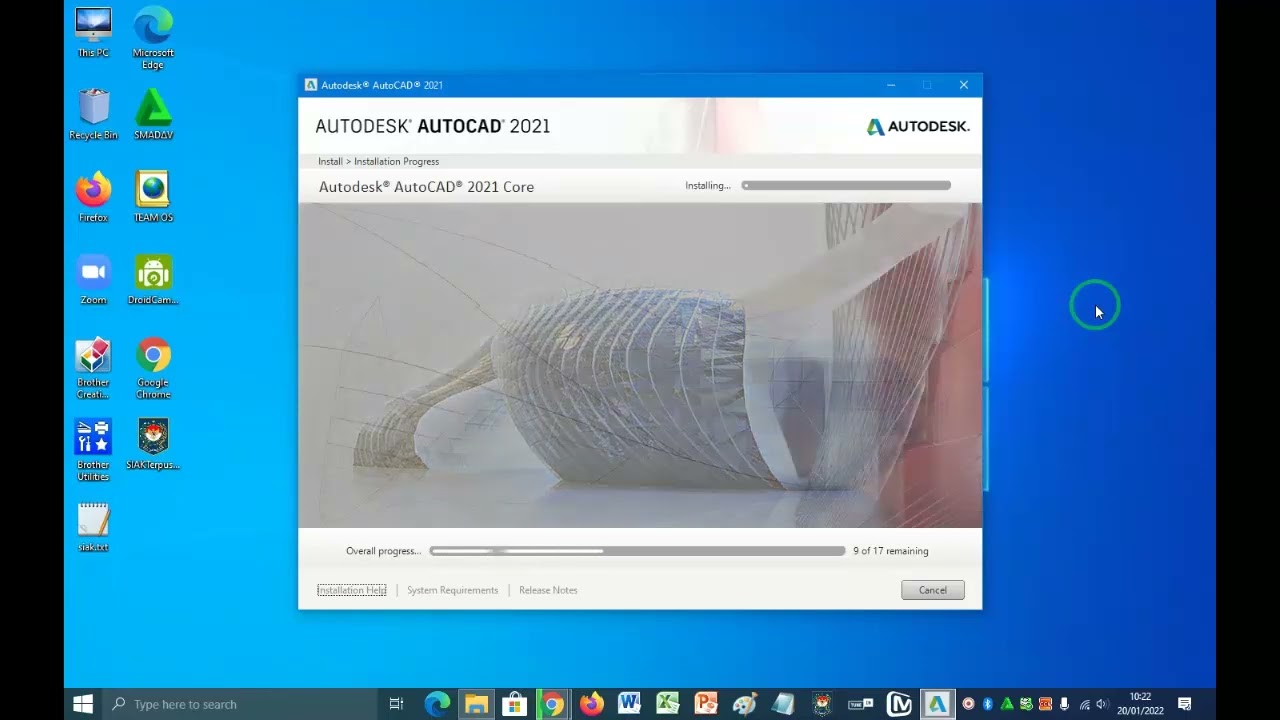This screenshot has height=720, width=1280.
Task: Open Word from the taskbar
Action: [x=629, y=704]
